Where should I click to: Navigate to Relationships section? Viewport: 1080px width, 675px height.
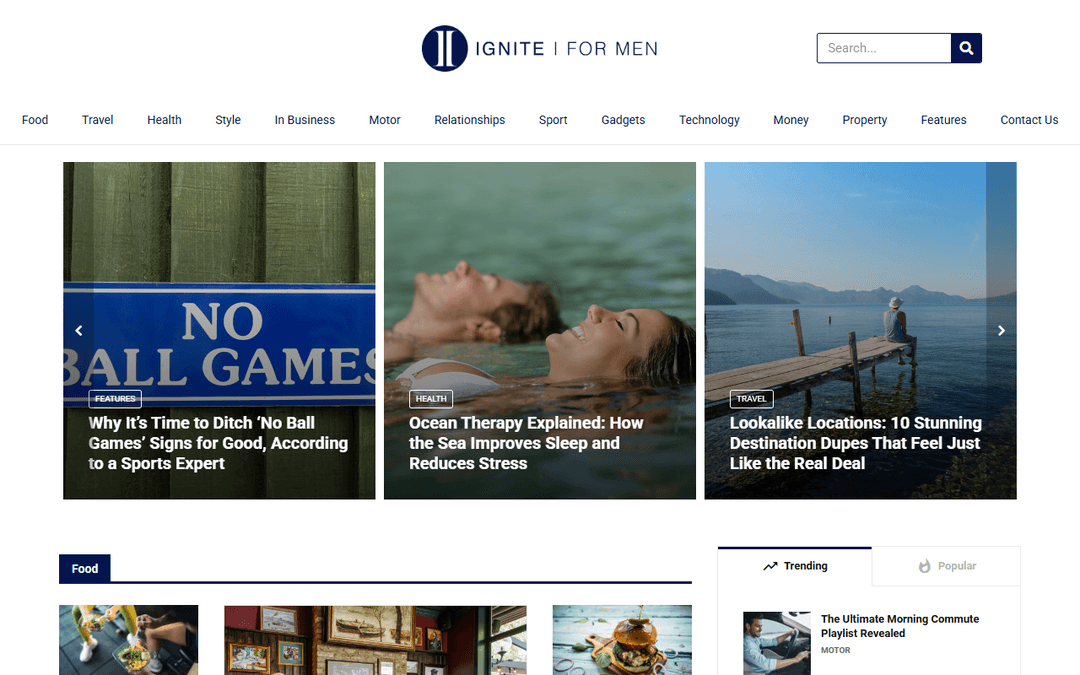click(469, 120)
